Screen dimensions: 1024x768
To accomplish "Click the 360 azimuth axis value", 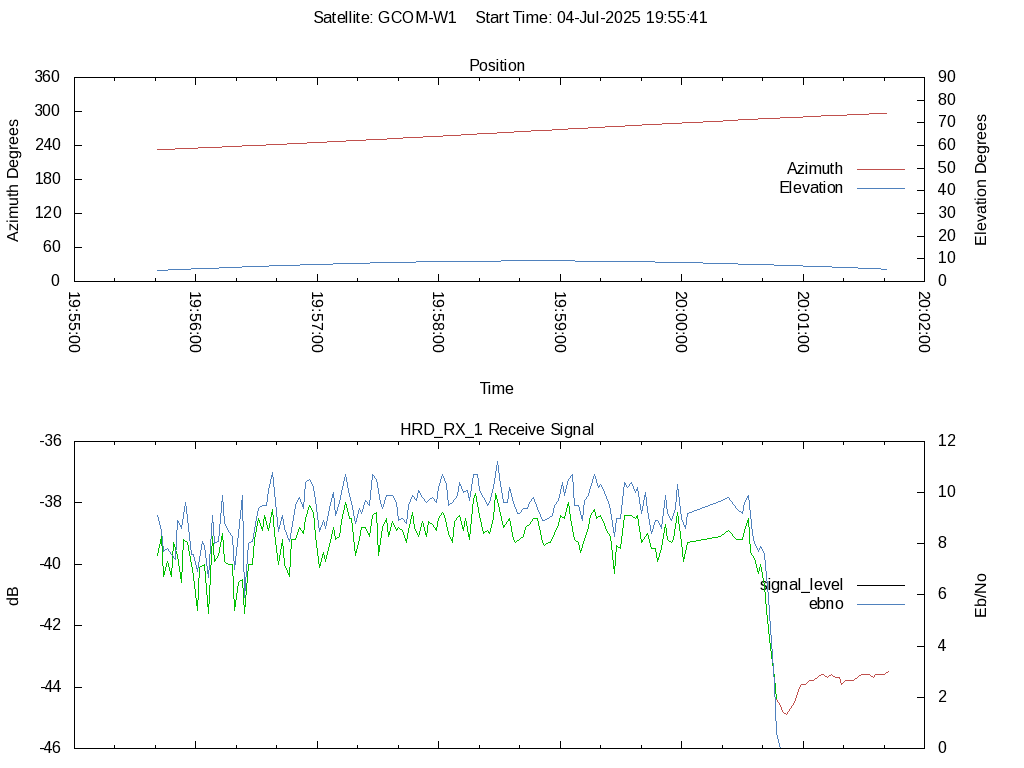I will pyautogui.click(x=47, y=77).
